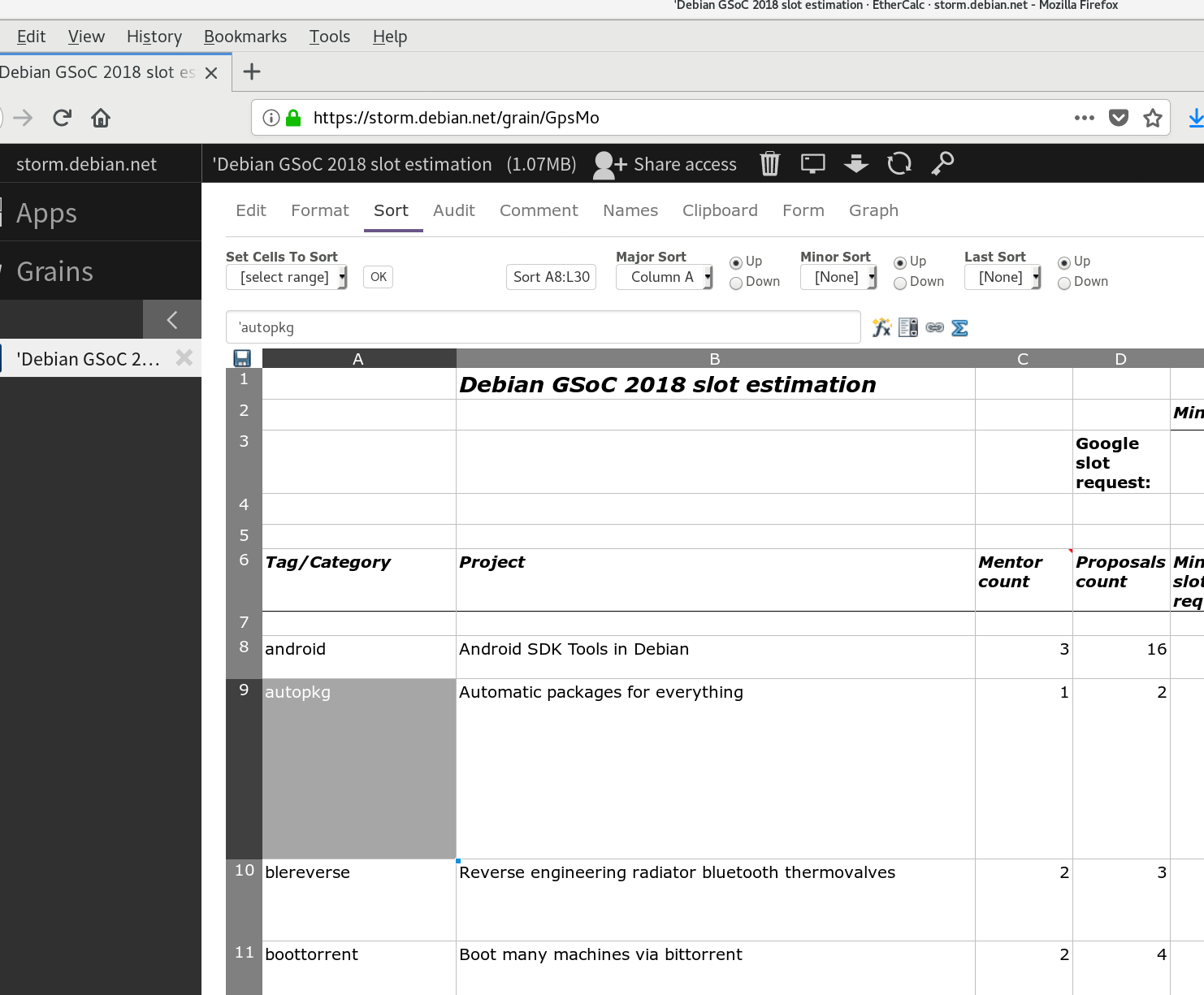Click the green padlock security icon
Screen dimensions: 1204x995
(294, 118)
